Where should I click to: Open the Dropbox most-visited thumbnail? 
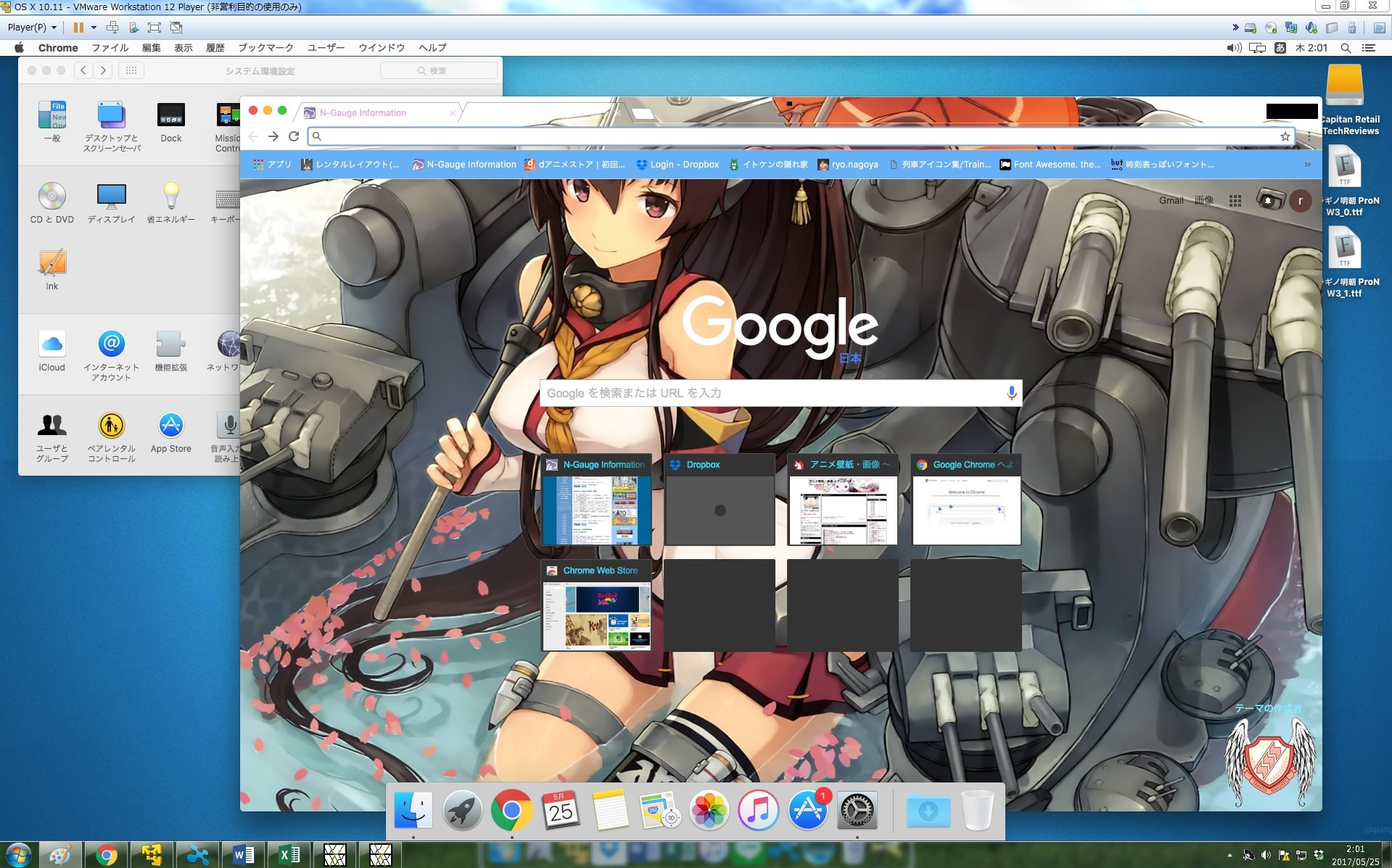pyautogui.click(x=720, y=499)
